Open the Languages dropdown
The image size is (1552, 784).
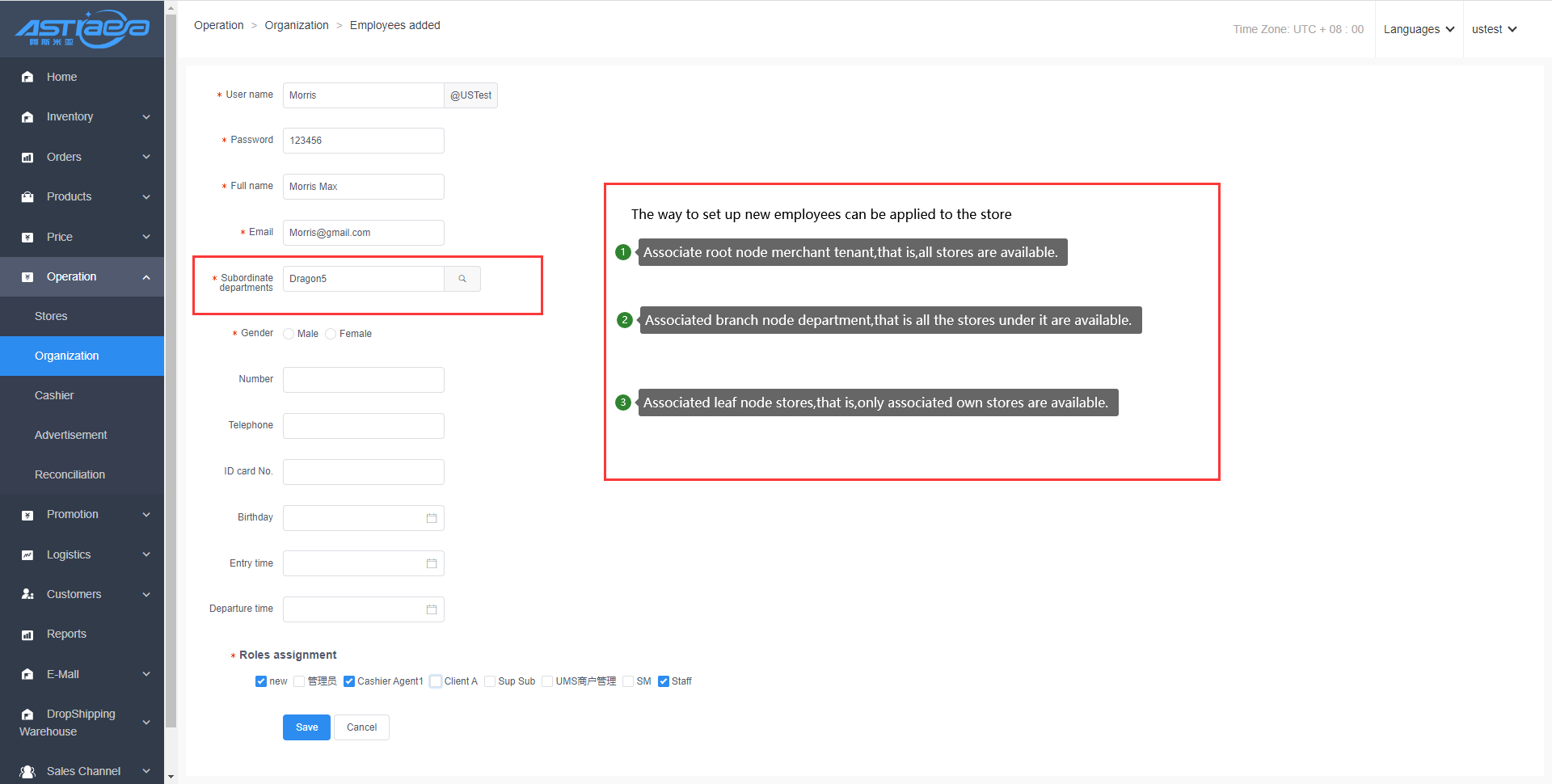(1419, 29)
